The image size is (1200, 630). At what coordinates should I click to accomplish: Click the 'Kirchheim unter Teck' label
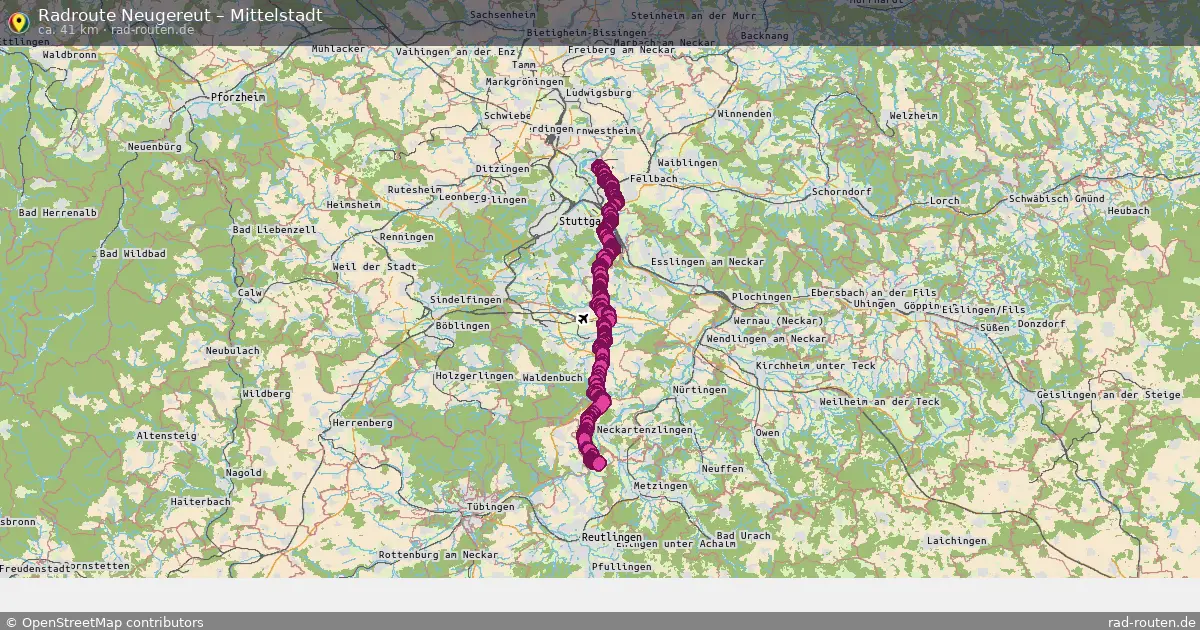816,366
